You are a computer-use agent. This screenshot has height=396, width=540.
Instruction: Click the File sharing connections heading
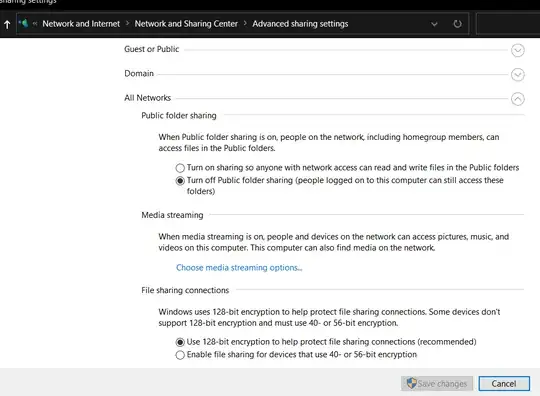click(185, 290)
